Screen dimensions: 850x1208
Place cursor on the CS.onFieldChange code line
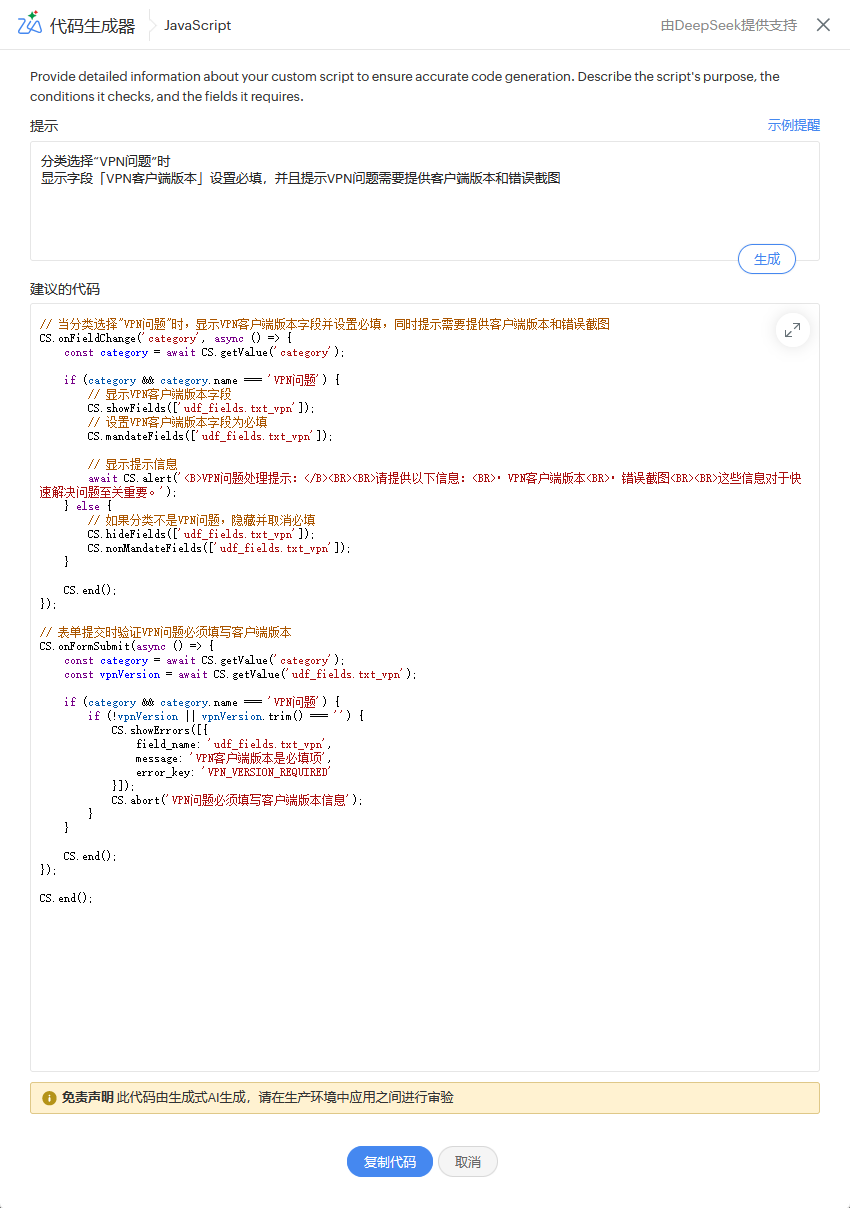[165, 338]
